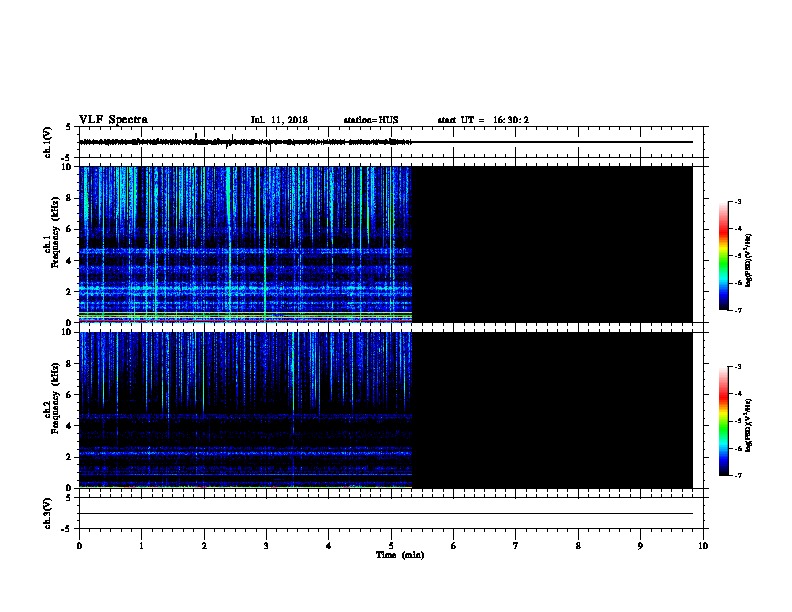The width and height of the screenshot is (792, 612).
Task: Click the ch.1 voltage waveform trace
Action: (x=386, y=142)
